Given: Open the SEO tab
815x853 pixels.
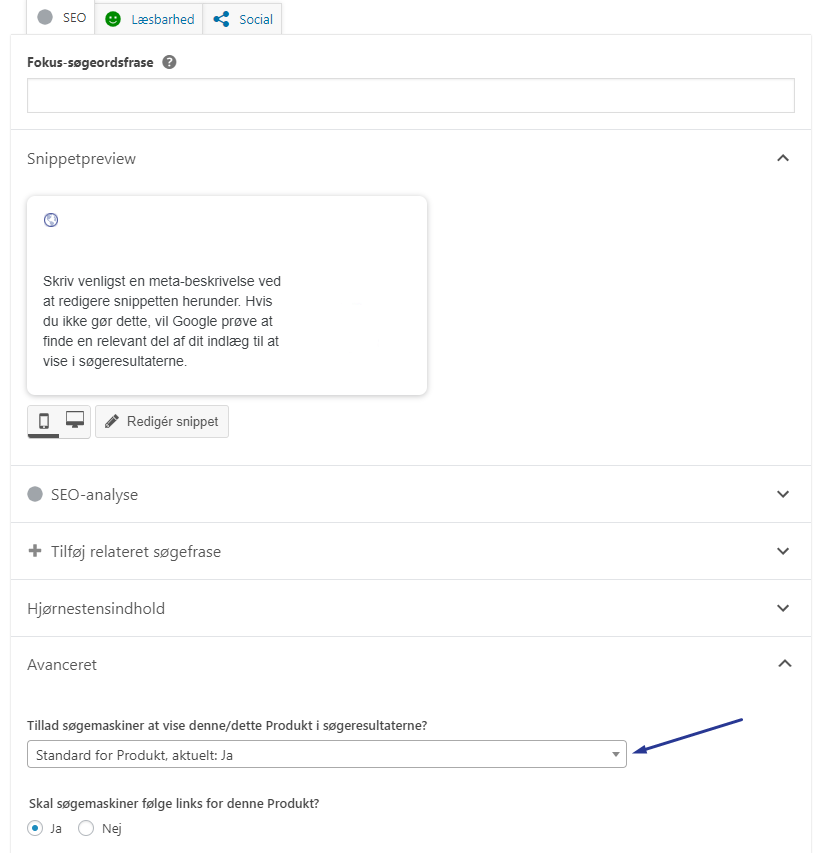Looking at the screenshot, I should [62, 18].
